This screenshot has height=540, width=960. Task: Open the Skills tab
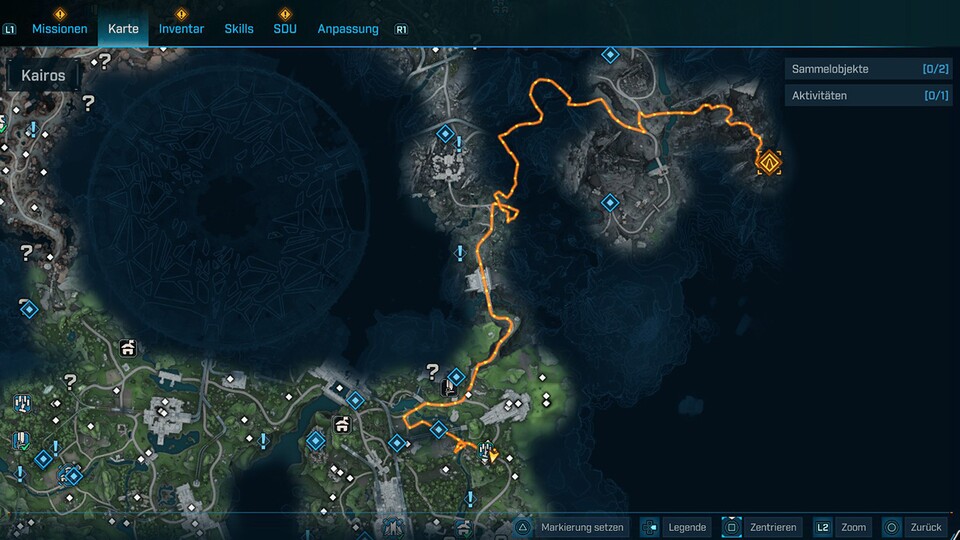pos(239,29)
